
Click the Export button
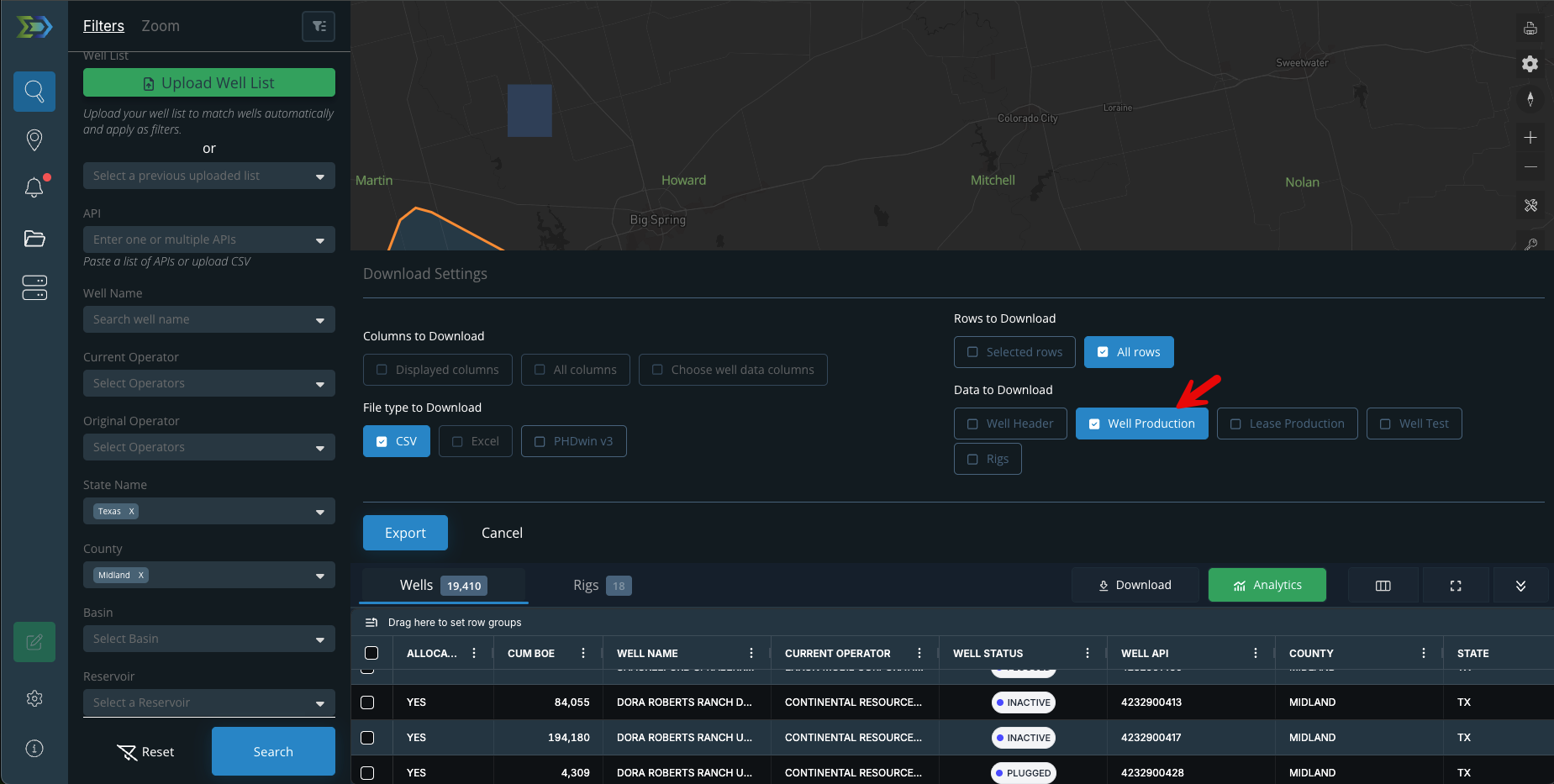pos(405,533)
